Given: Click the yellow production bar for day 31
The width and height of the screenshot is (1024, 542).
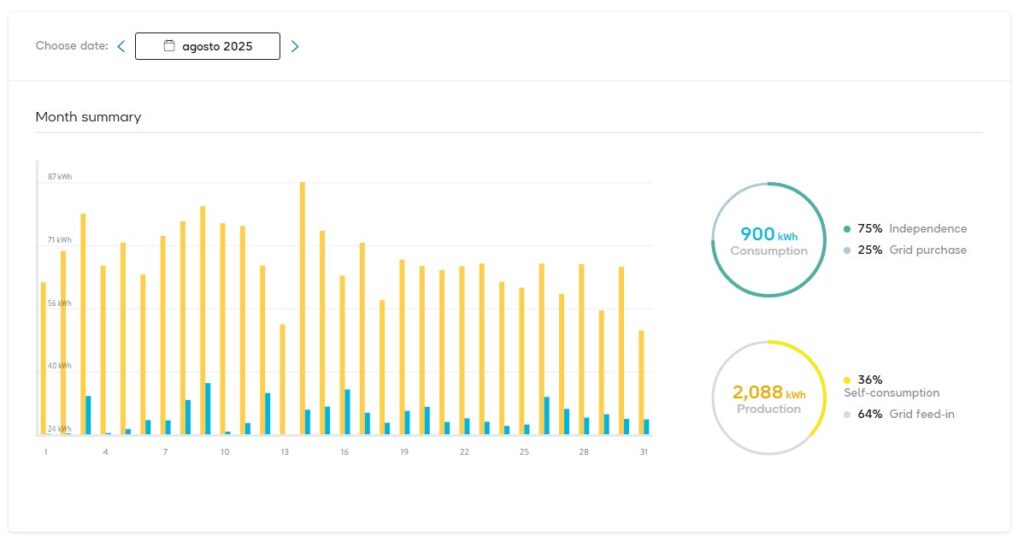Looking at the screenshot, I should (642, 382).
